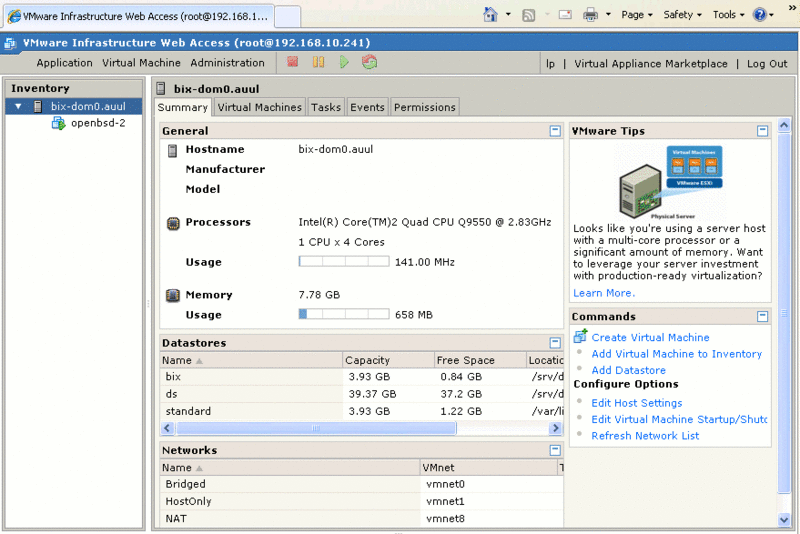Open the Administration menu
This screenshot has height=534, width=800.
click(228, 63)
